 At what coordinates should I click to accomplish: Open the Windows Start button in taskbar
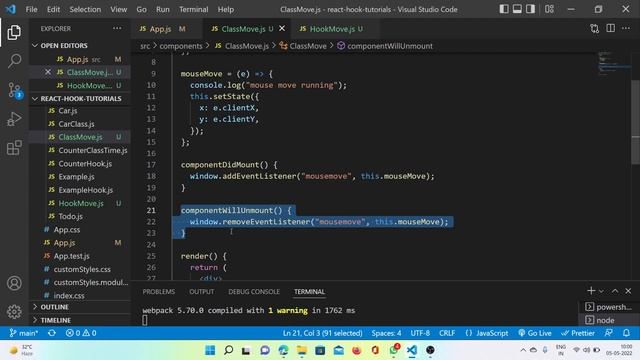pyautogui.click(x=210, y=350)
